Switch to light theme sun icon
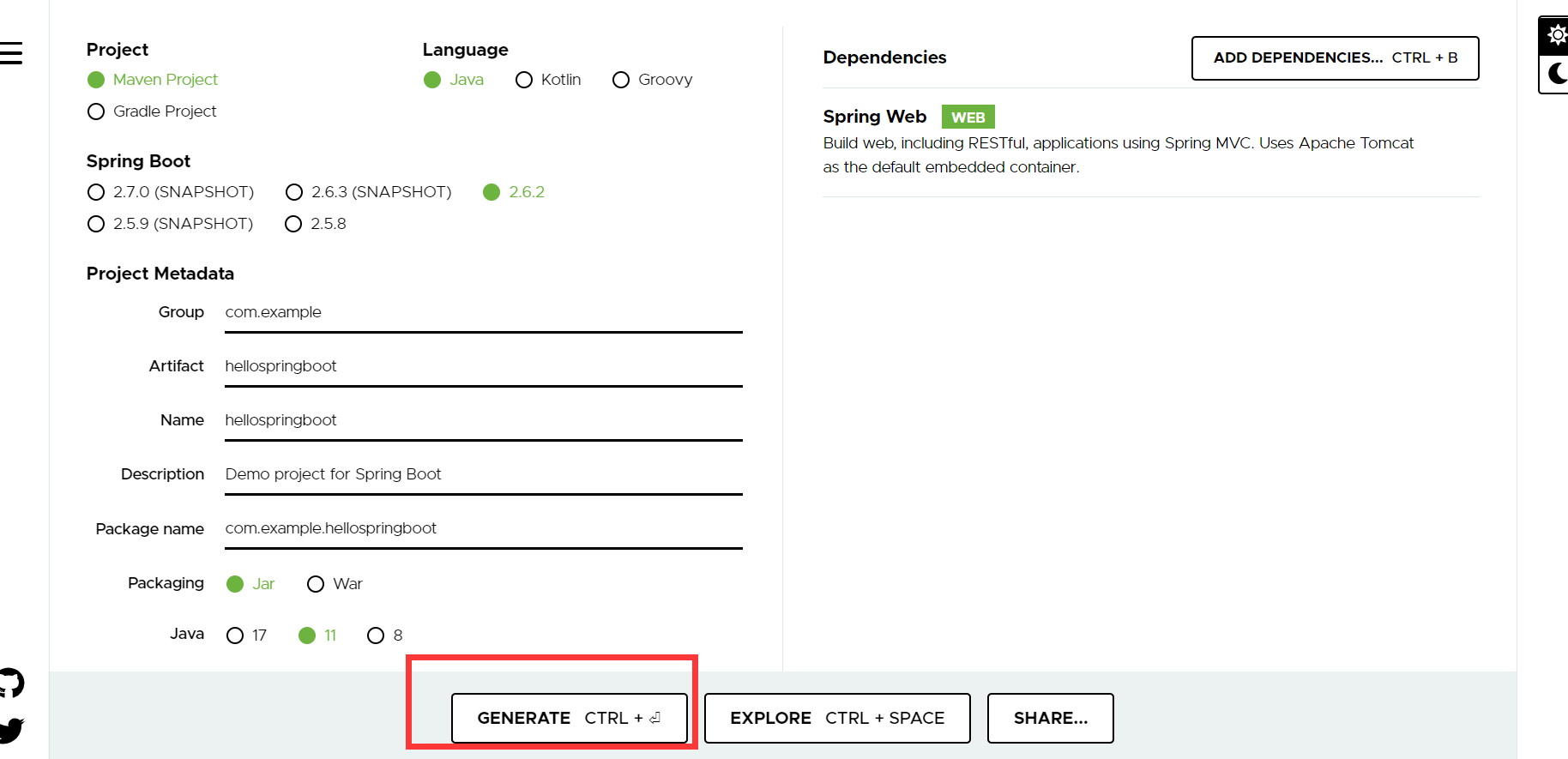The image size is (1568, 759). click(x=1556, y=35)
